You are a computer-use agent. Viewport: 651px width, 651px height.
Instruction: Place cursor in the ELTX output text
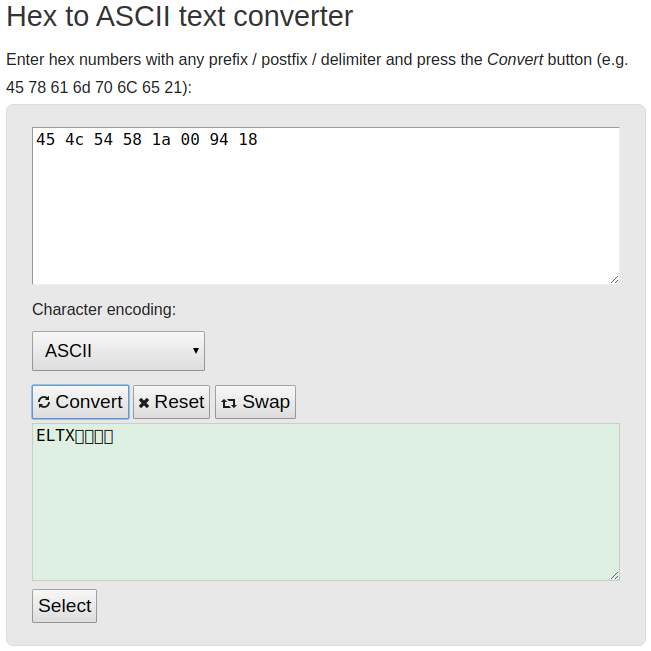pos(55,436)
